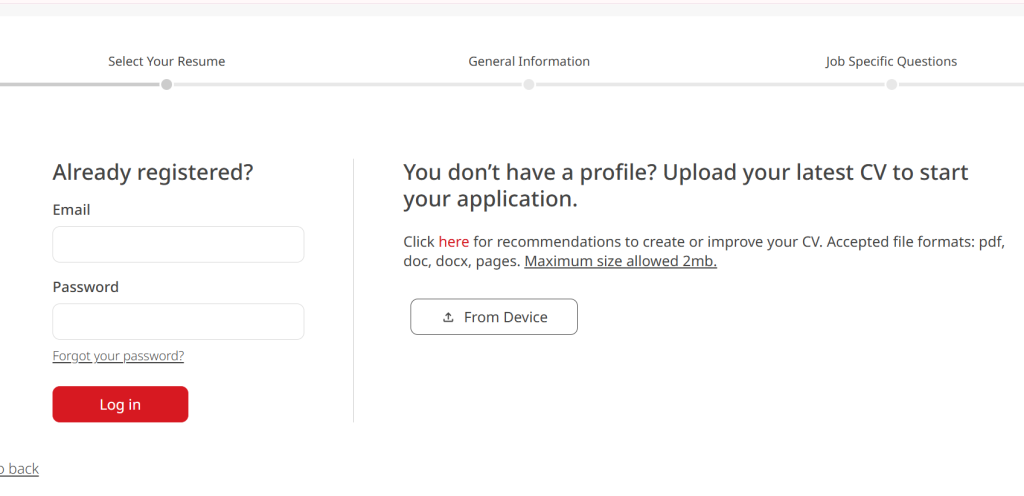
Task: Click the upload arrow icon in From Device
Action: [448, 317]
